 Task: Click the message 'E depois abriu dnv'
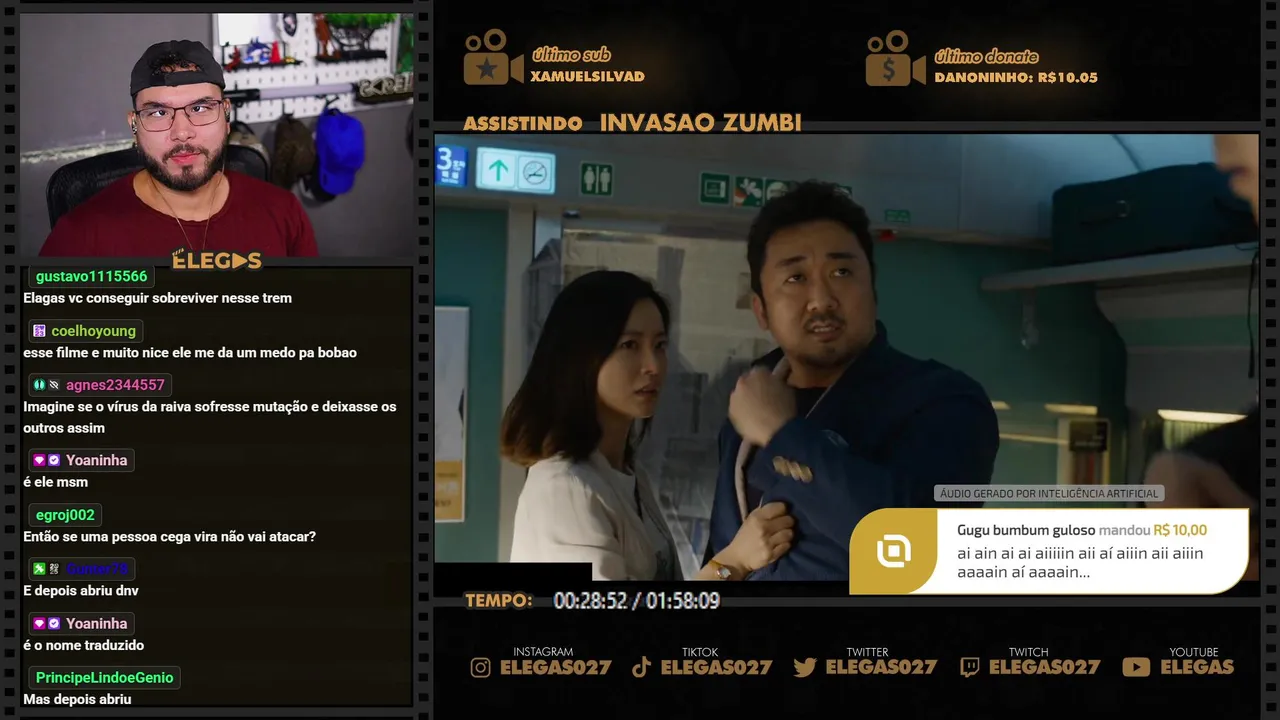point(80,590)
